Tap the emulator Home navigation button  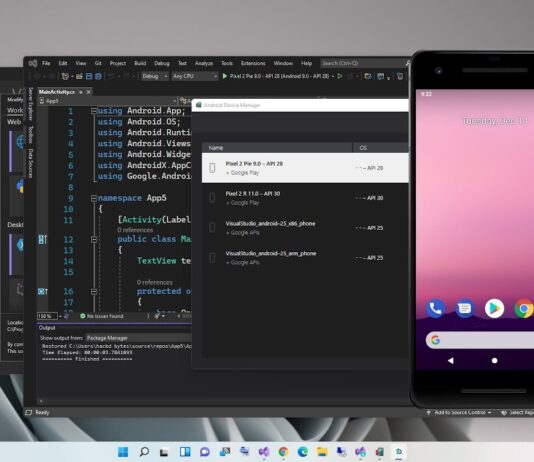point(494,361)
